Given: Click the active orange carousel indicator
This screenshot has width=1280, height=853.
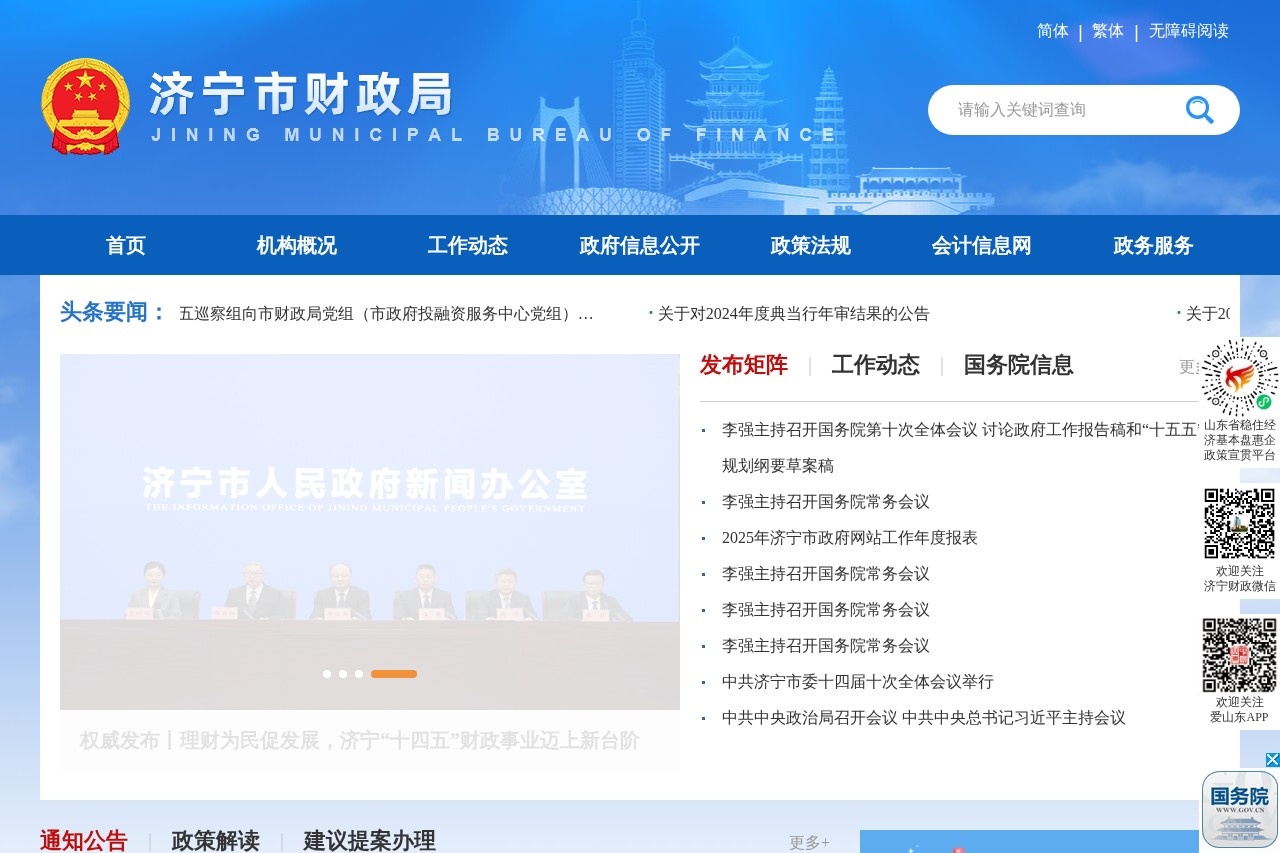Looking at the screenshot, I should click(x=394, y=674).
